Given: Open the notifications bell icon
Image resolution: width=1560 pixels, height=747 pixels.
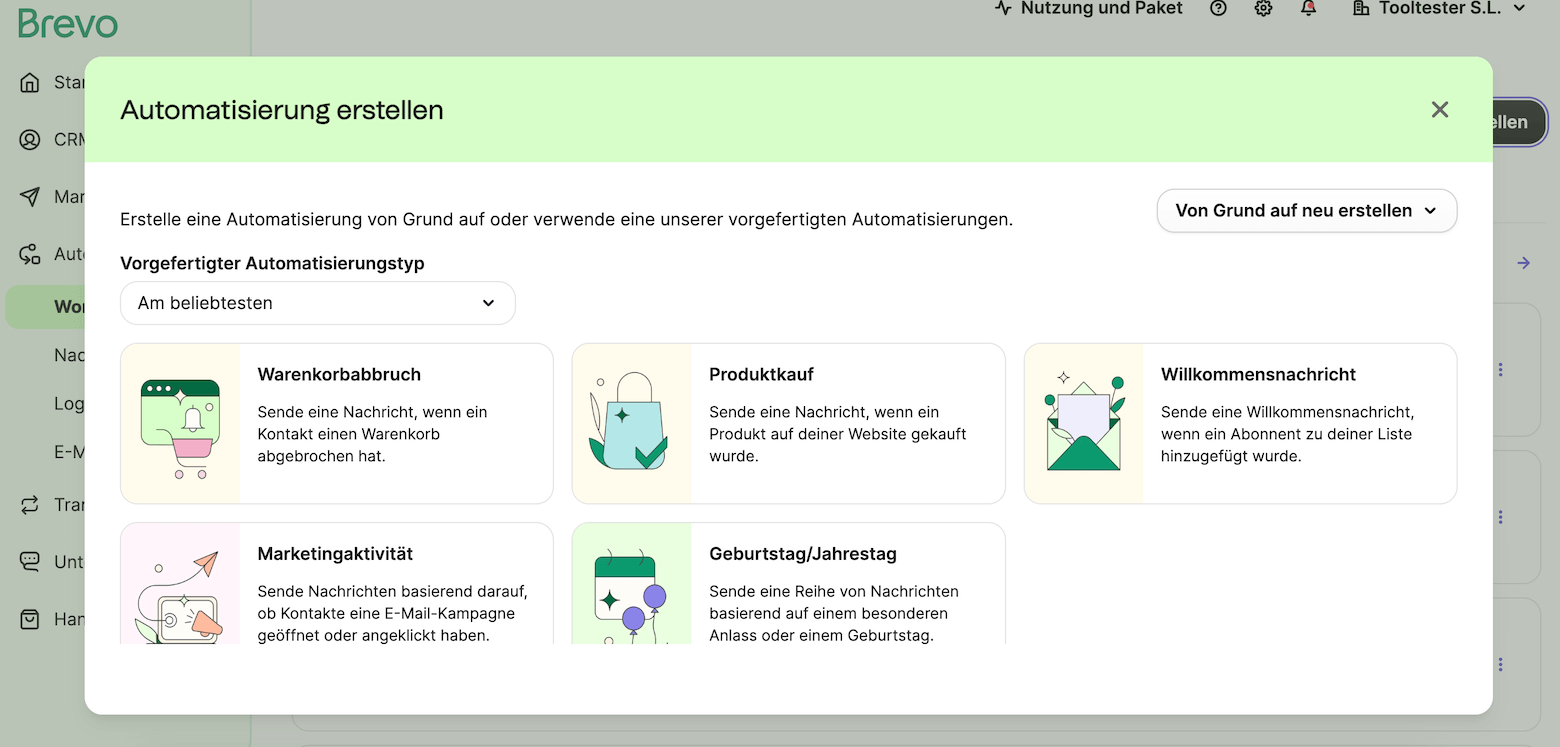Looking at the screenshot, I should click(1308, 9).
